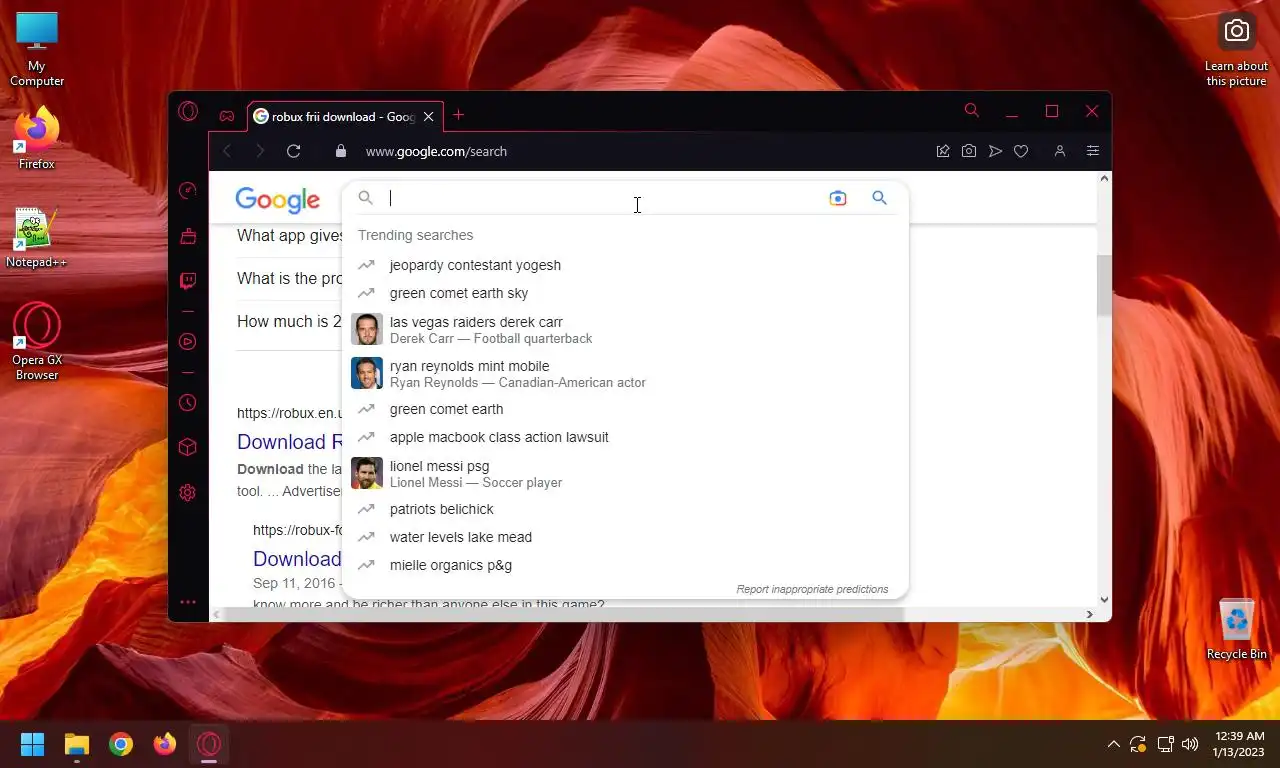This screenshot has height=768, width=1280.
Task: Choose suggestion 'green comet earth sky'
Action: pos(625,293)
